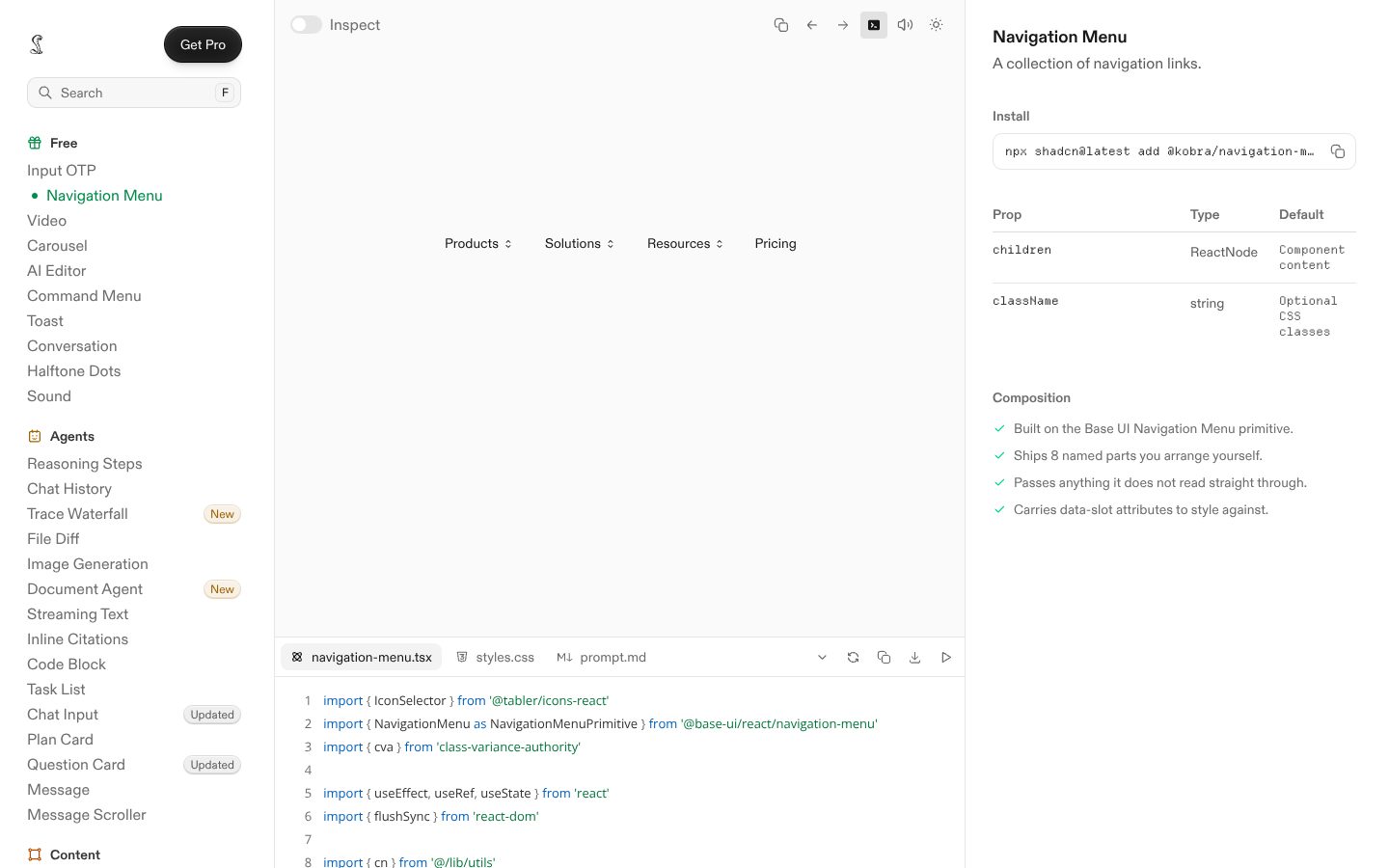Open the Question Card component

click(76, 765)
